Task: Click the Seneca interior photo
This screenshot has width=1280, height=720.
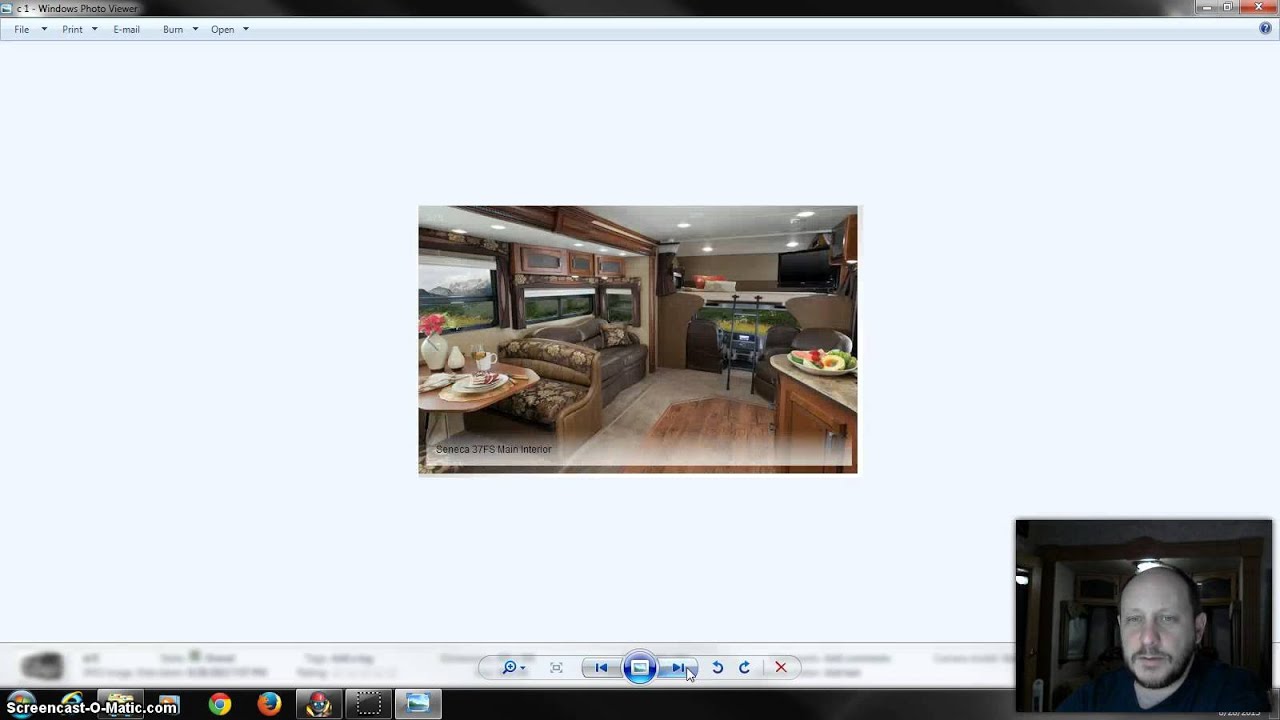Action: pyautogui.click(x=638, y=340)
